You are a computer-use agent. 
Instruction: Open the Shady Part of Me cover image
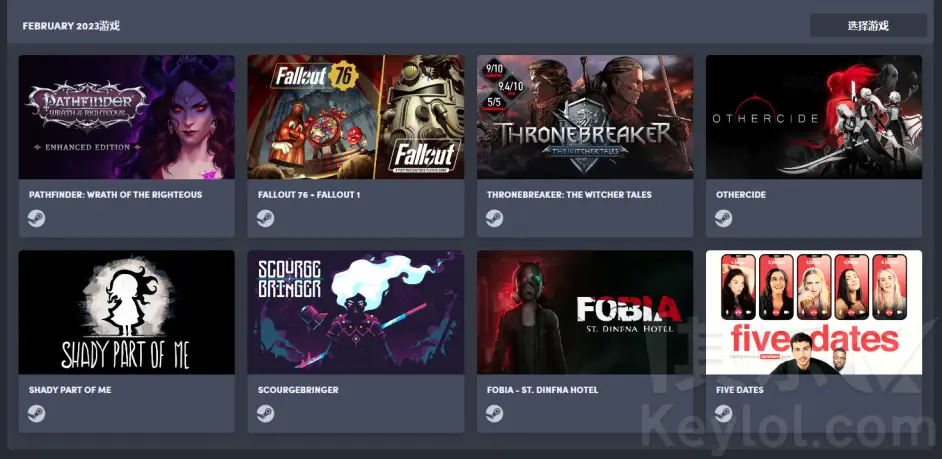point(127,312)
